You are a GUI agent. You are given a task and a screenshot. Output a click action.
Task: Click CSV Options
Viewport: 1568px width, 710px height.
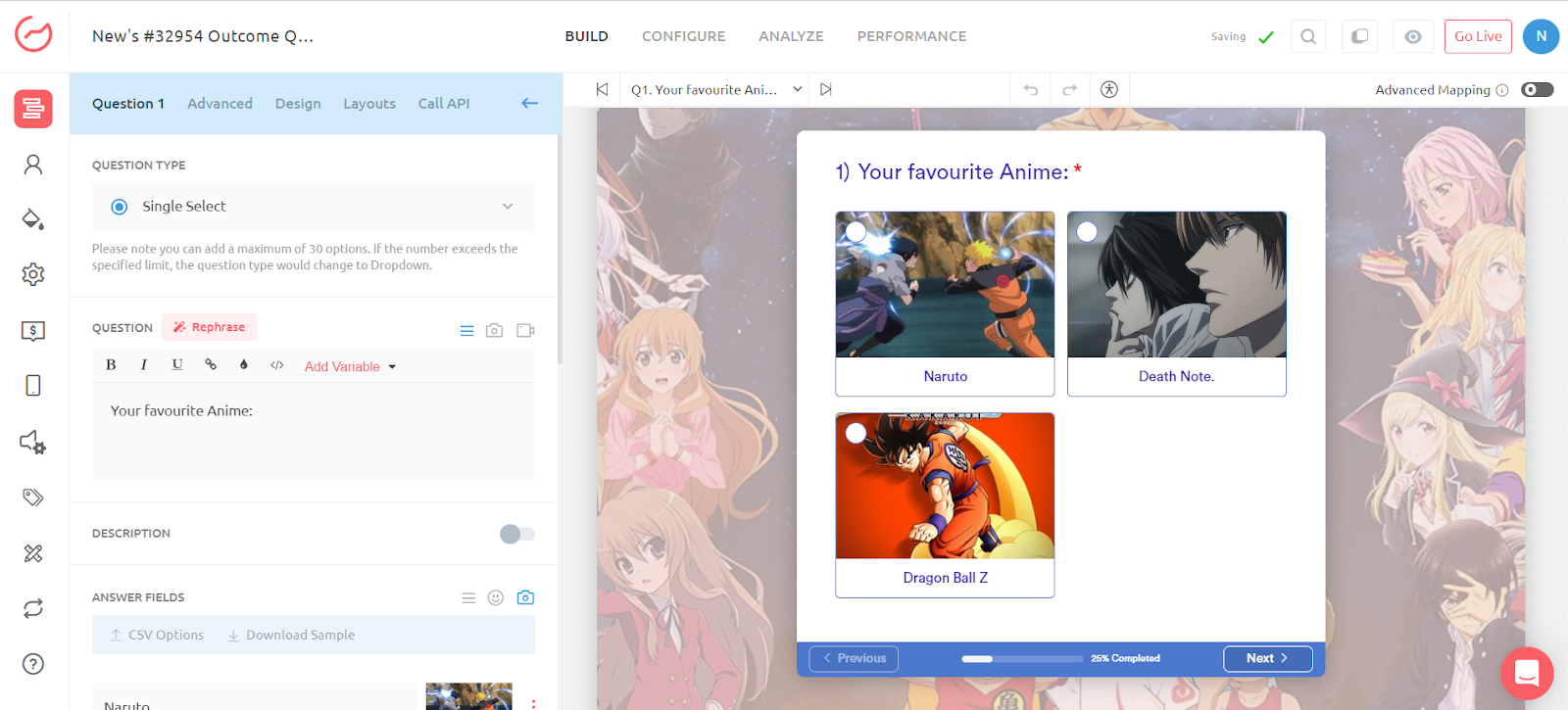(x=157, y=635)
